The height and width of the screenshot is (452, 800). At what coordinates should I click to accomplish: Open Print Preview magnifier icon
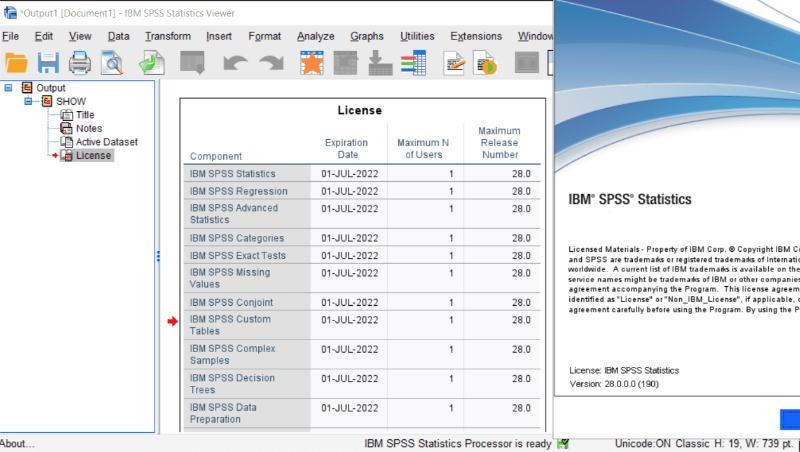click(x=112, y=63)
